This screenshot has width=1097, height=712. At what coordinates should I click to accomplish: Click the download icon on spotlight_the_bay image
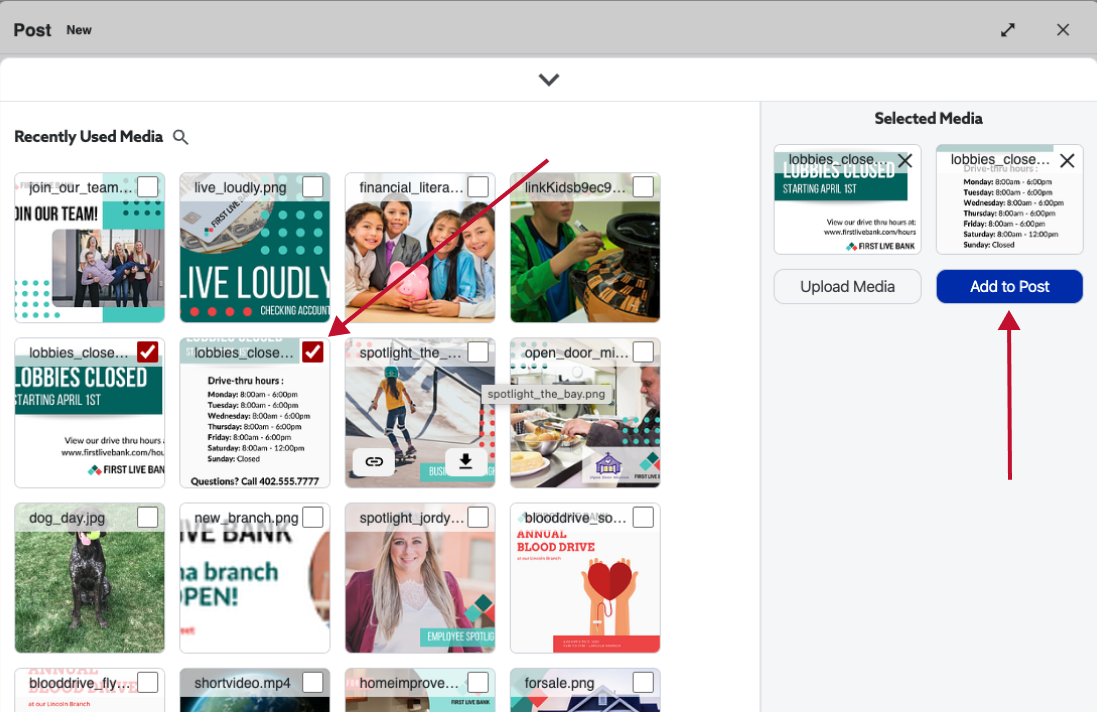(466, 461)
